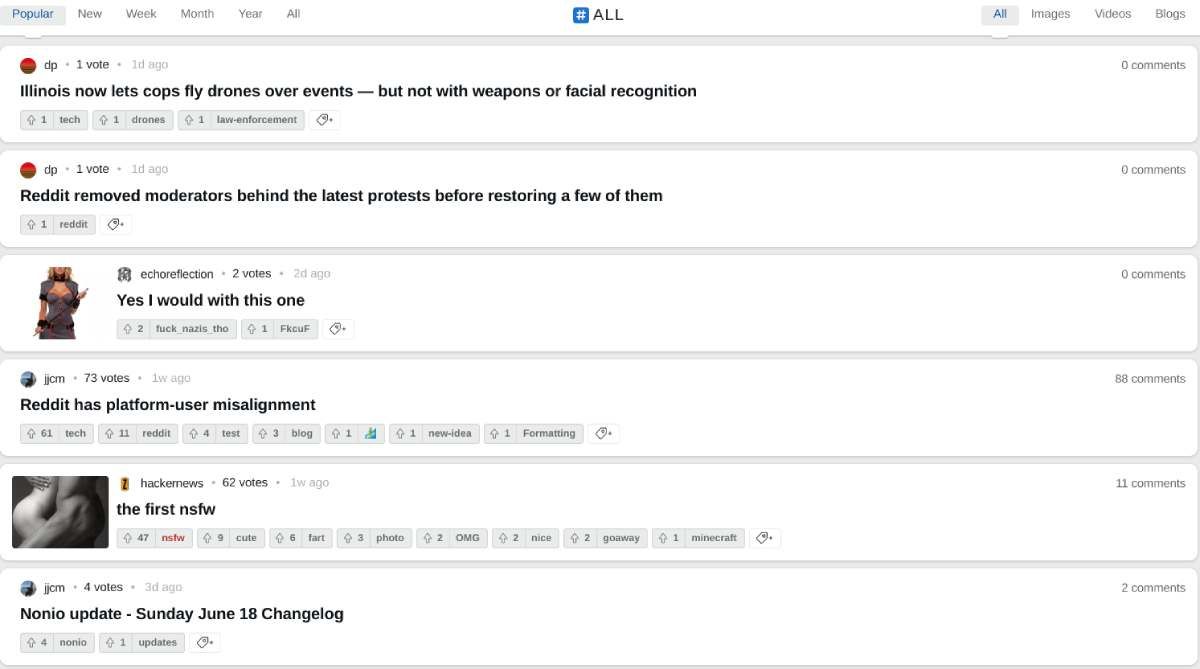Open jjcm profile on misalignment post
This screenshot has width=1200, height=669.
point(54,379)
